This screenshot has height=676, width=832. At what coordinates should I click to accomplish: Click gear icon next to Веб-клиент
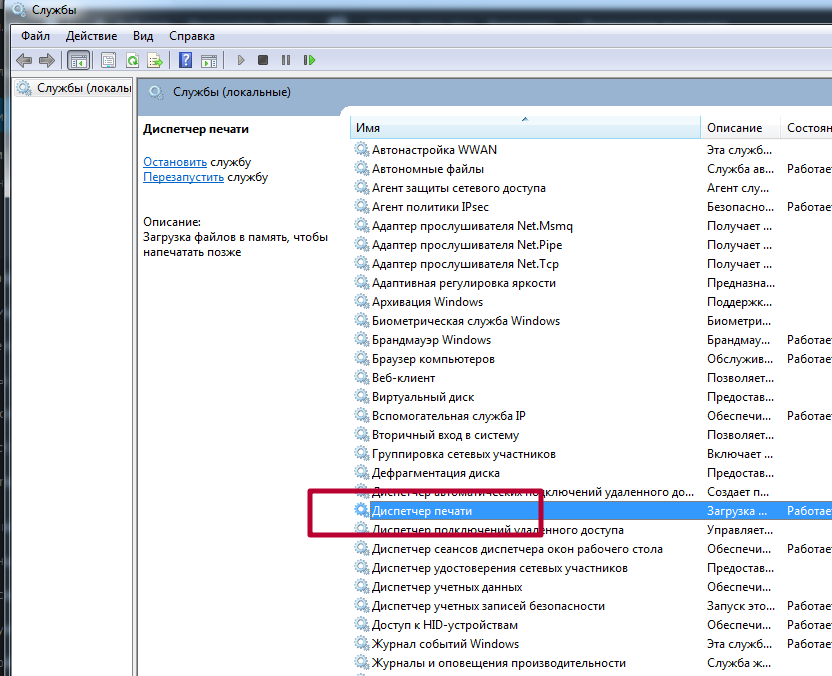click(362, 378)
